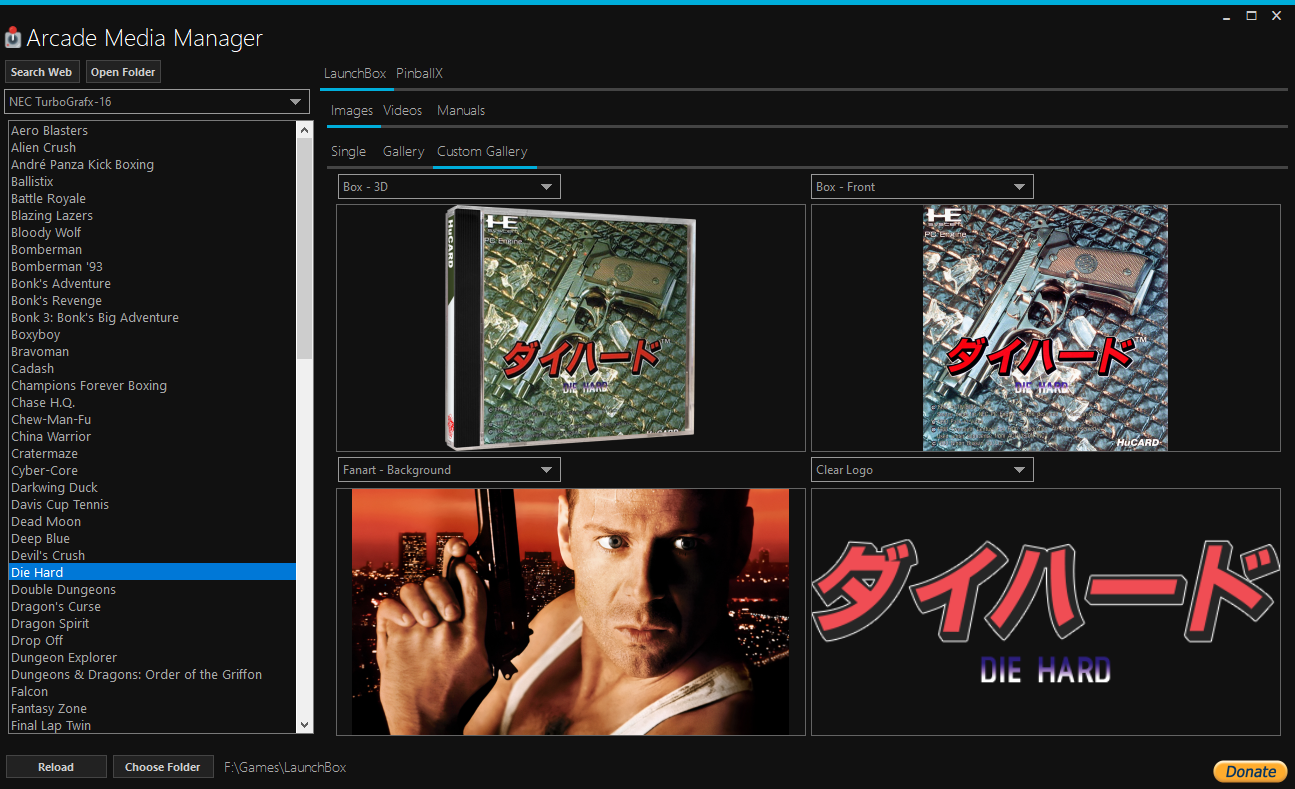Select Darkwing Duck in the game list

pyautogui.click(x=152, y=488)
